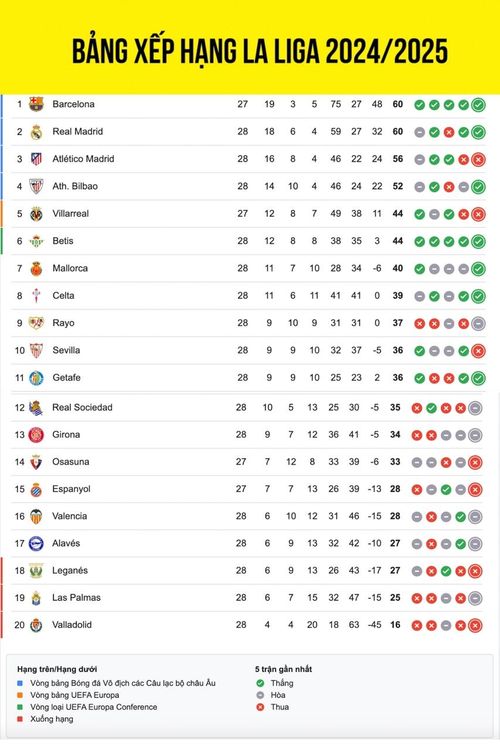Click the Girona club crest
This screenshot has width=500, height=750.
(36, 435)
